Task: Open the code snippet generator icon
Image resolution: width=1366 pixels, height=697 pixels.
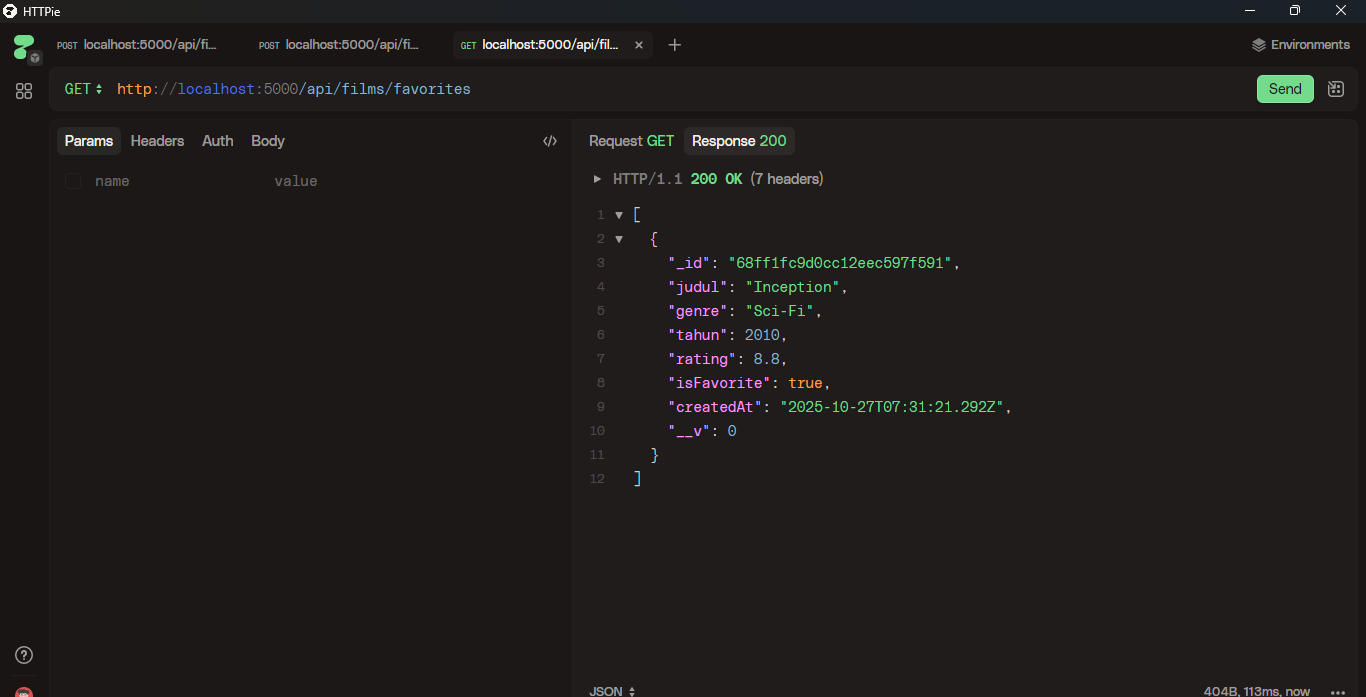Action: coord(550,140)
